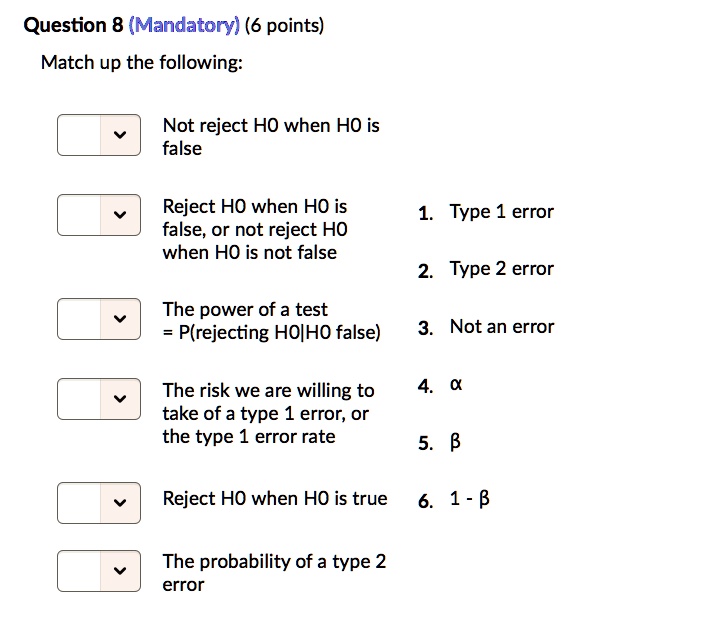This screenshot has height=617, width=722.
Task: Click chevron arrow beside probability of type 2 error
Action: pos(120,571)
